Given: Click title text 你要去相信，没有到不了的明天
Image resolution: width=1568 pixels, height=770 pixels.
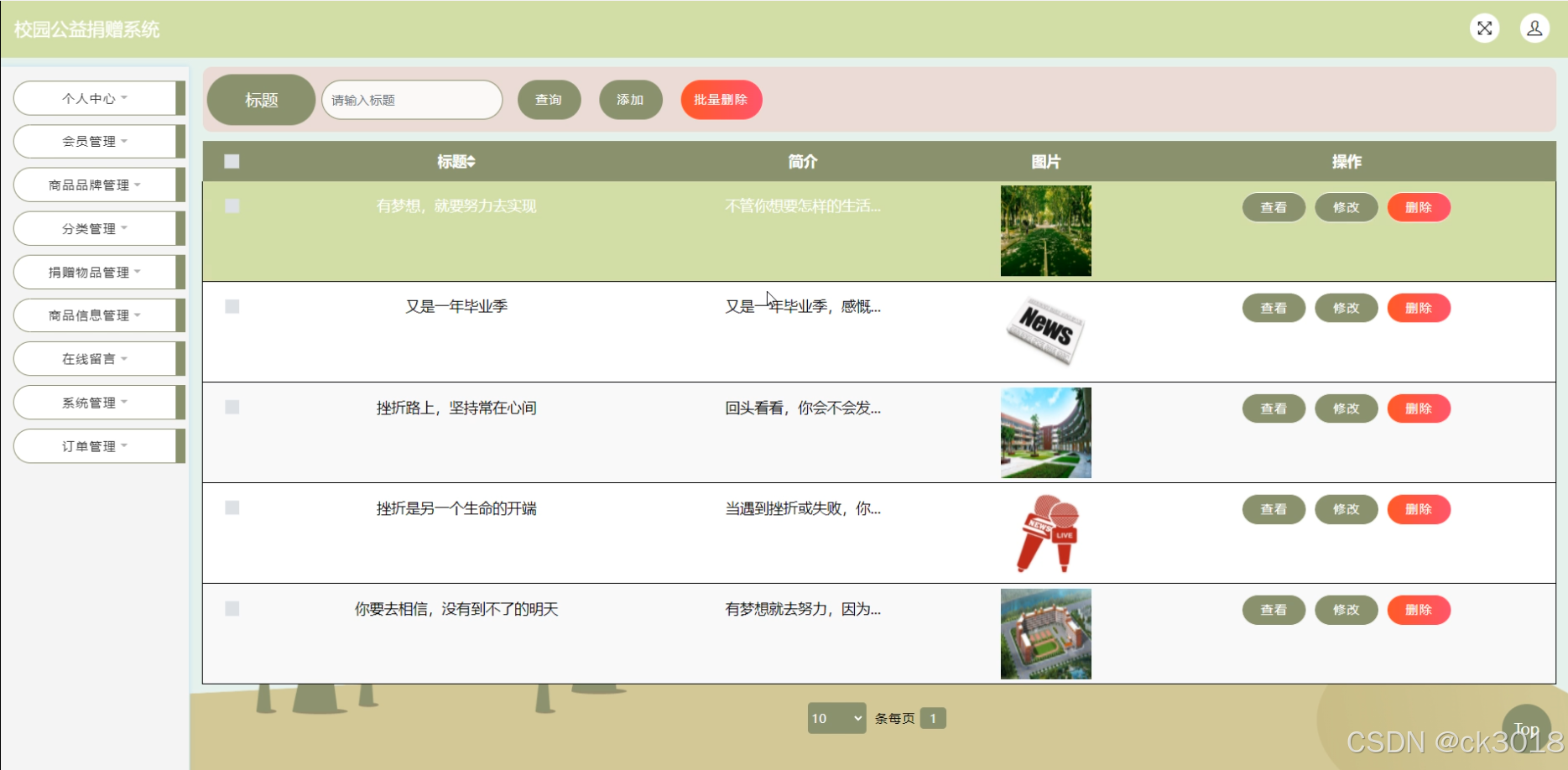Looking at the screenshot, I should (x=456, y=609).
